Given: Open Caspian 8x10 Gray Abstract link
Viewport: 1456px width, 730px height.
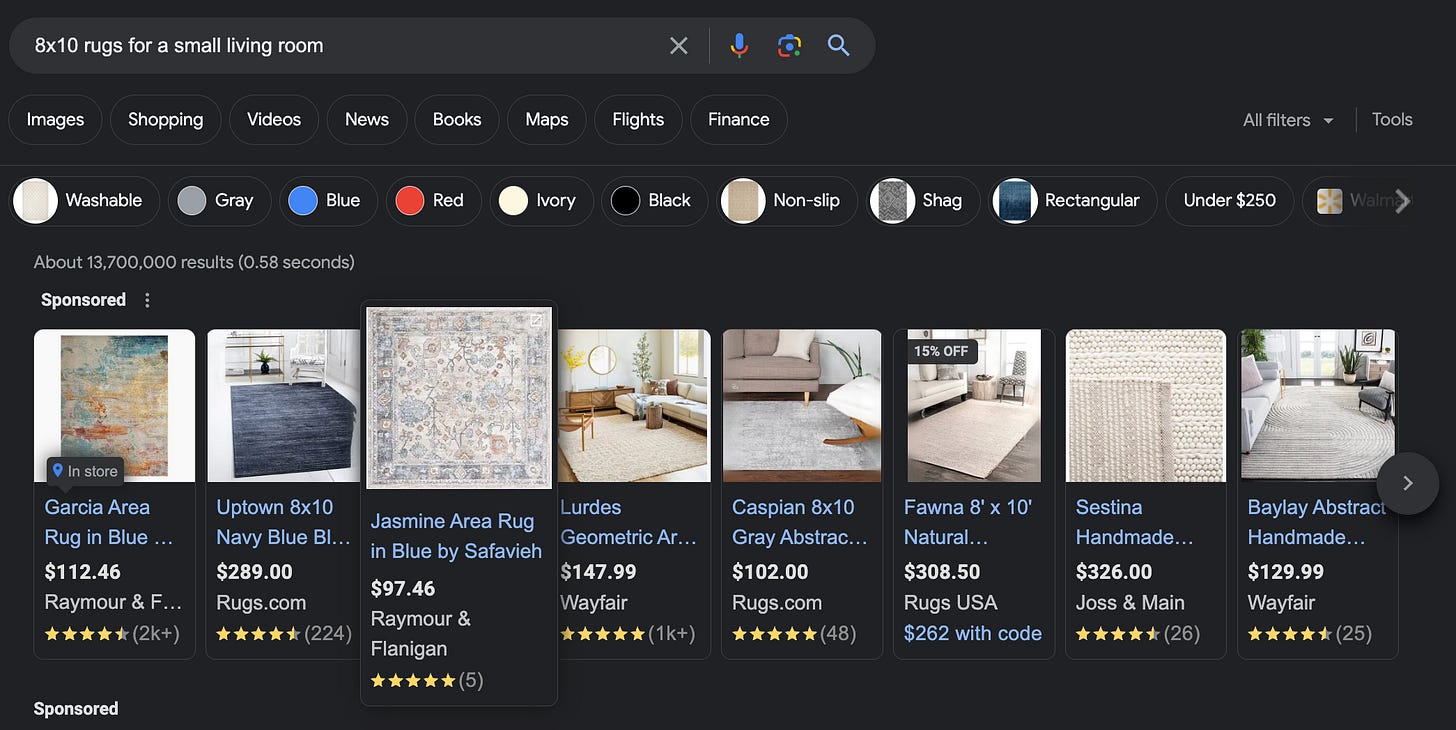Looking at the screenshot, I should (800, 522).
